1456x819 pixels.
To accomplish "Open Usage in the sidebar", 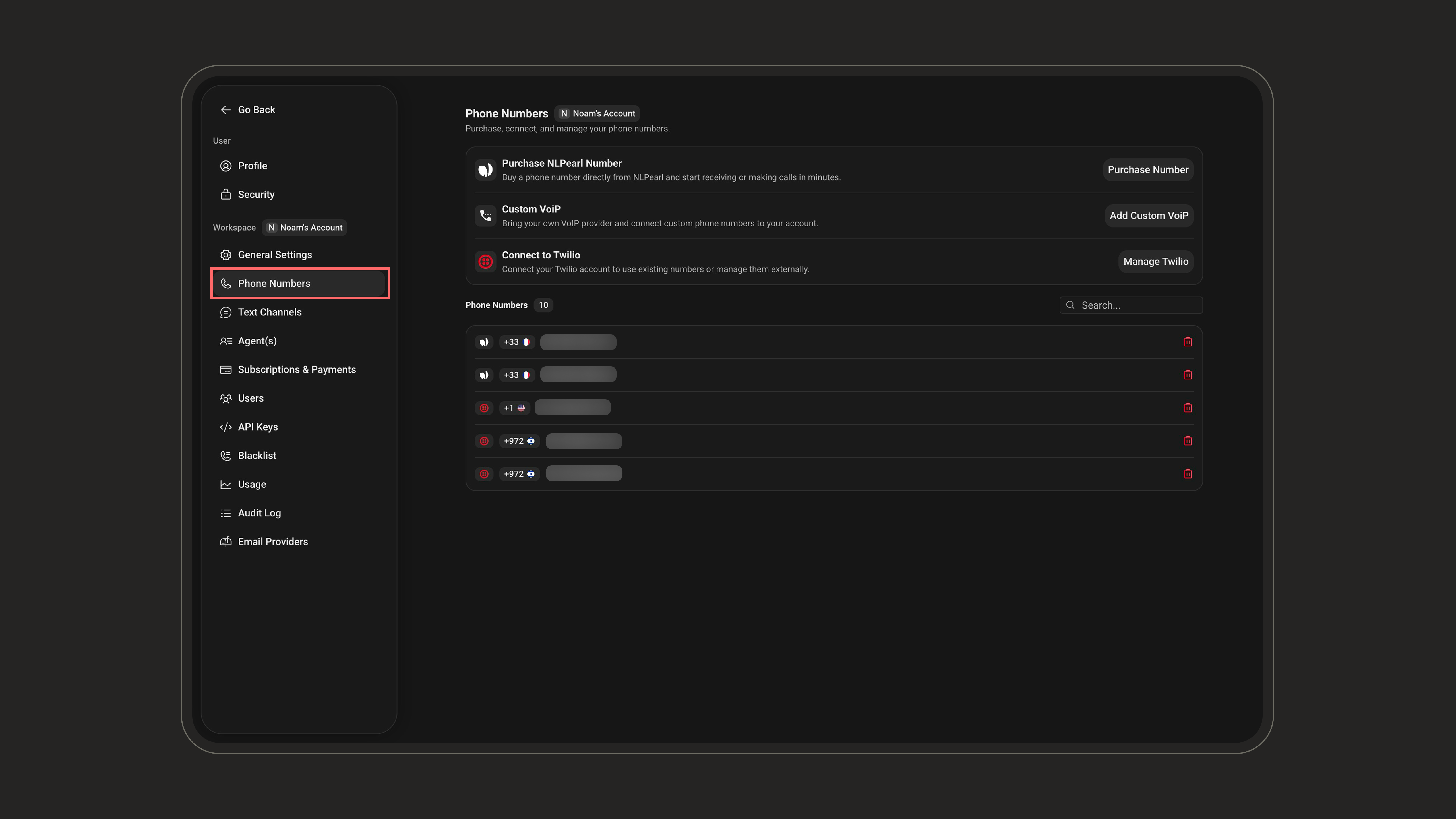I will point(299,484).
